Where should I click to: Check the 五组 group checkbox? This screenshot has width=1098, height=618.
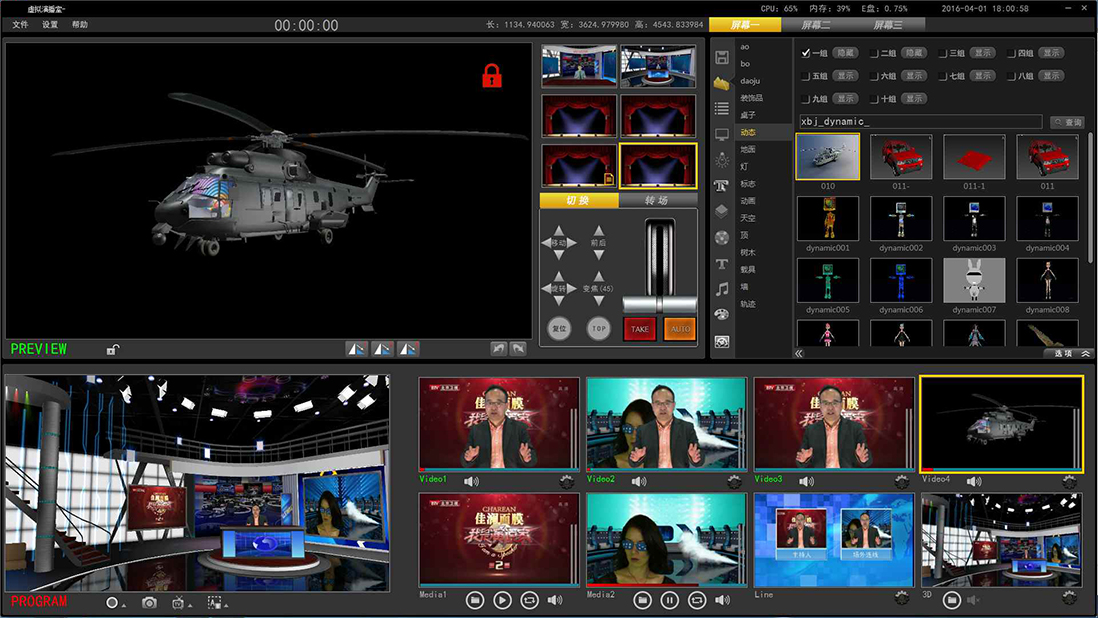[x=805, y=76]
